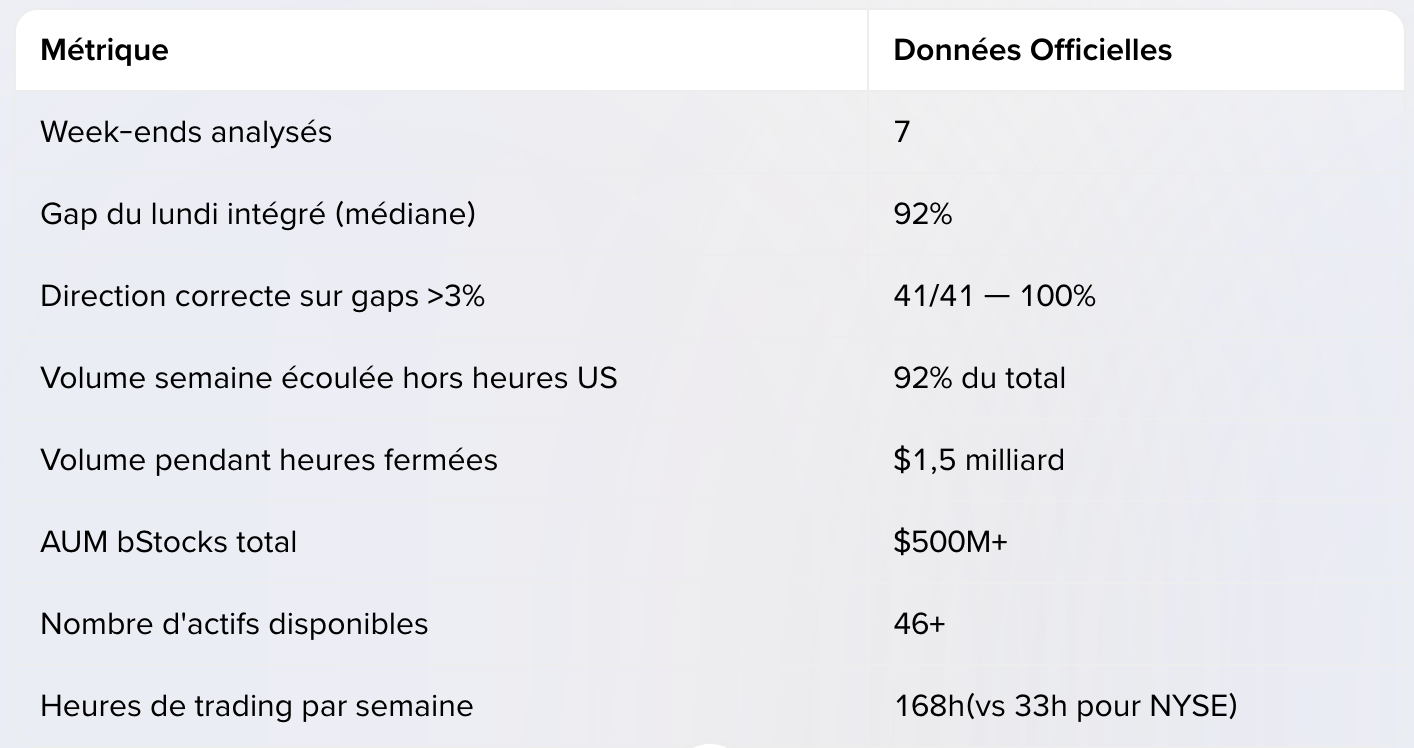1414x748 pixels.
Task: Select Nombre d'actifs disponibles label
Action: click(234, 623)
